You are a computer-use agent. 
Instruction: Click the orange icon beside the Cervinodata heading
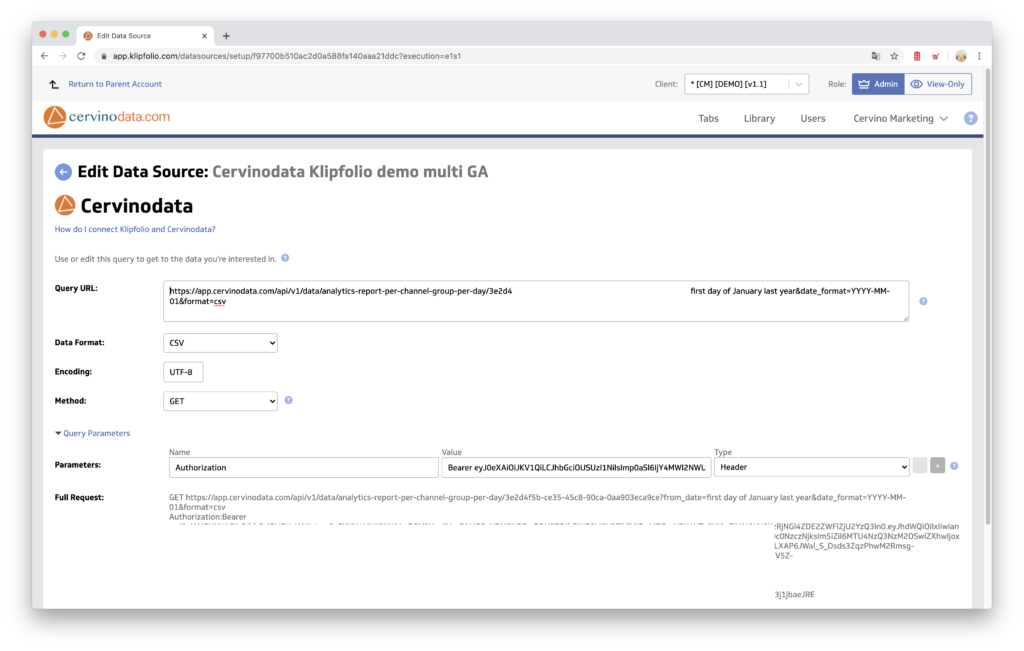click(x=65, y=205)
